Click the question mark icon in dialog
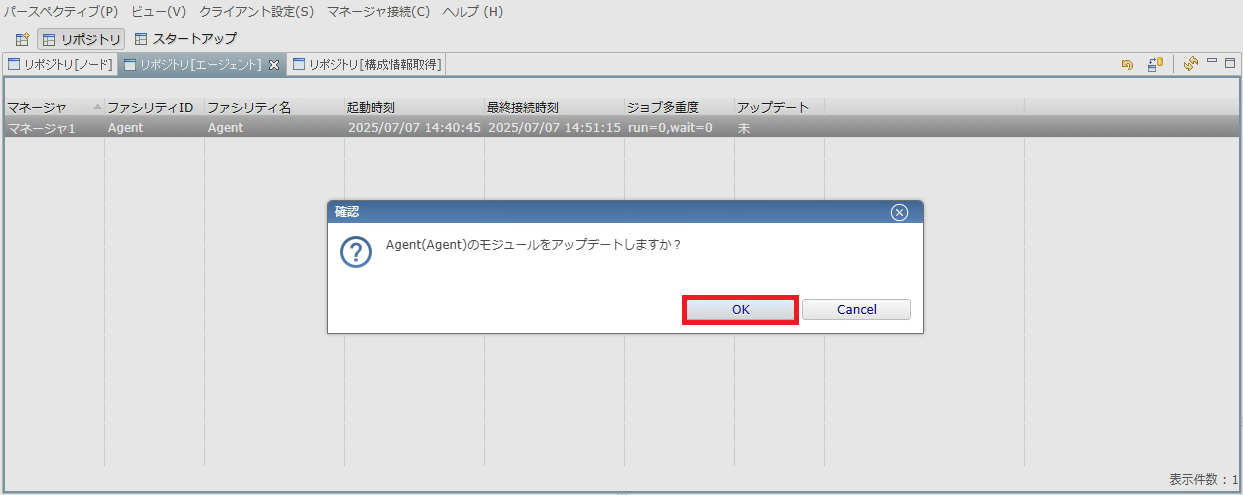 pos(356,252)
